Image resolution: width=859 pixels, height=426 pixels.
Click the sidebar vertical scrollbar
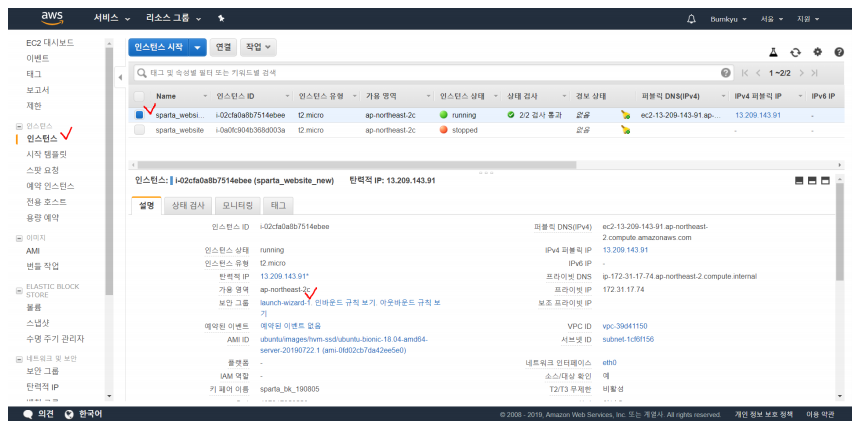click(x=109, y=171)
